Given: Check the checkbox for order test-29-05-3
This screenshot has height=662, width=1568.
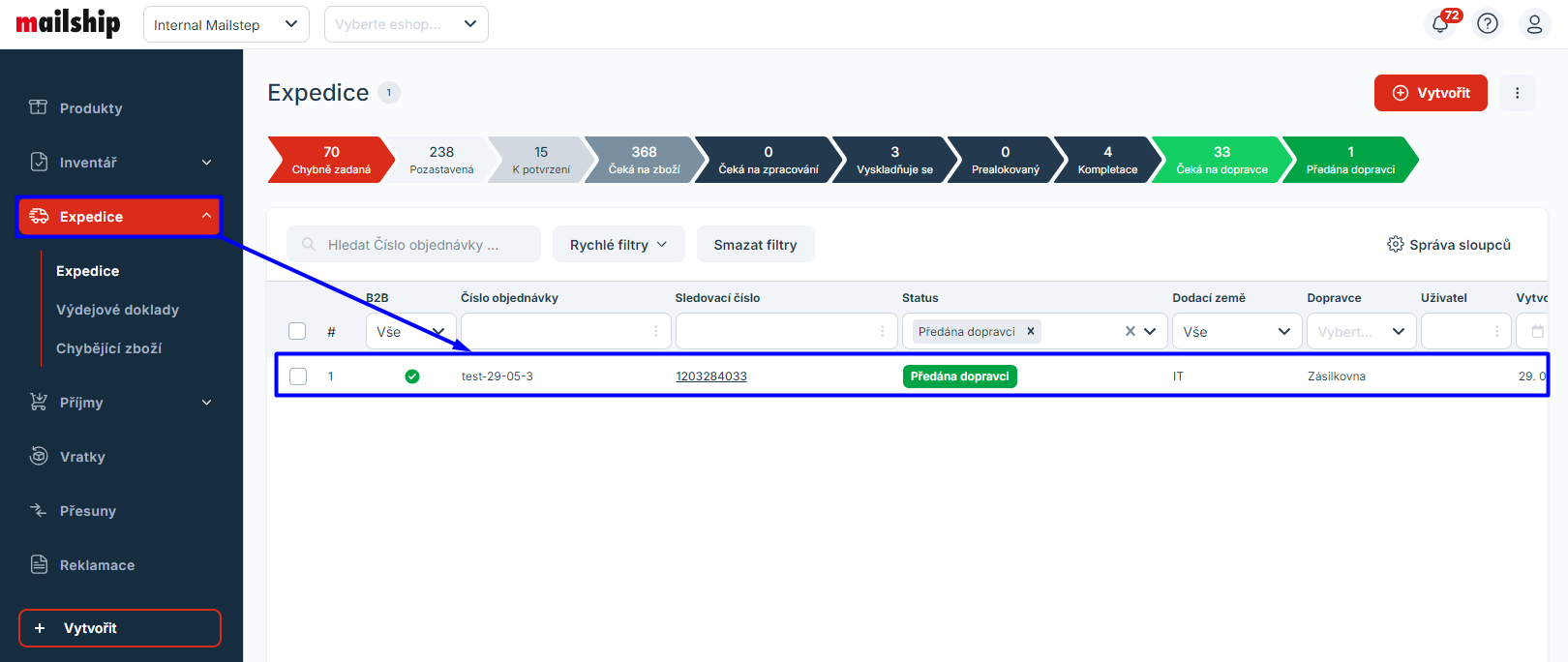Looking at the screenshot, I should pyautogui.click(x=298, y=376).
